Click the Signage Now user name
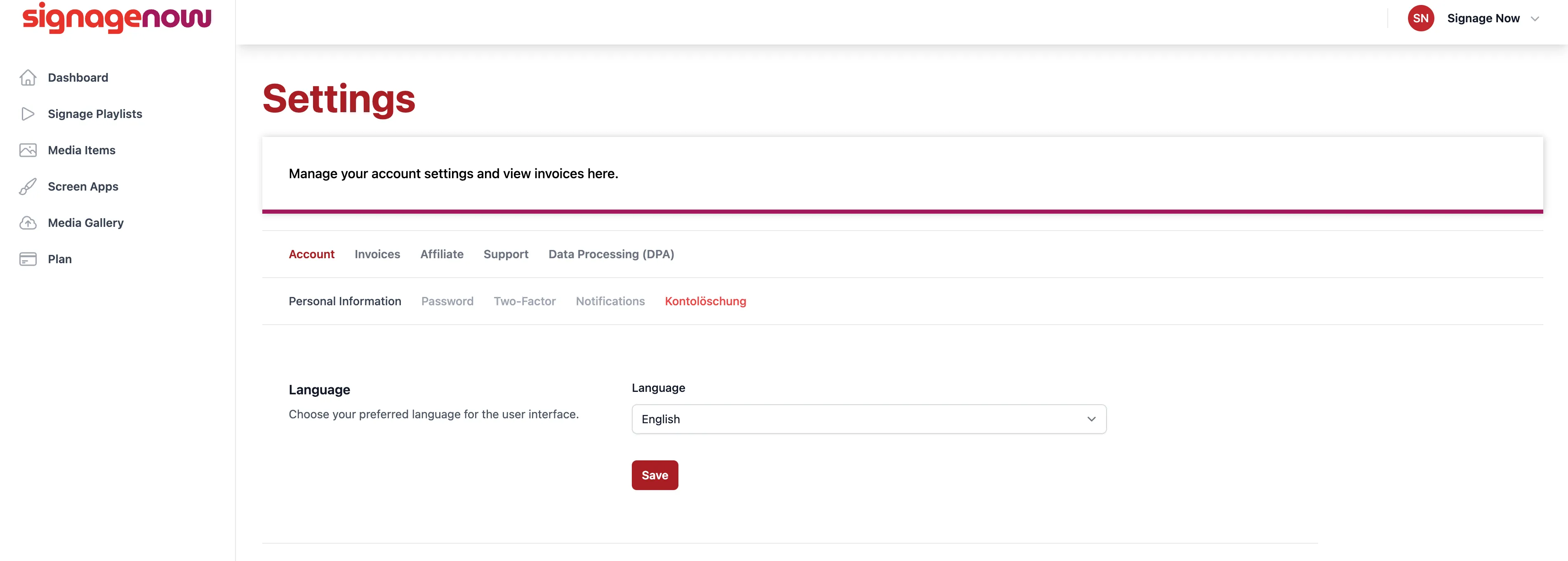The image size is (1568, 561). 1483,18
